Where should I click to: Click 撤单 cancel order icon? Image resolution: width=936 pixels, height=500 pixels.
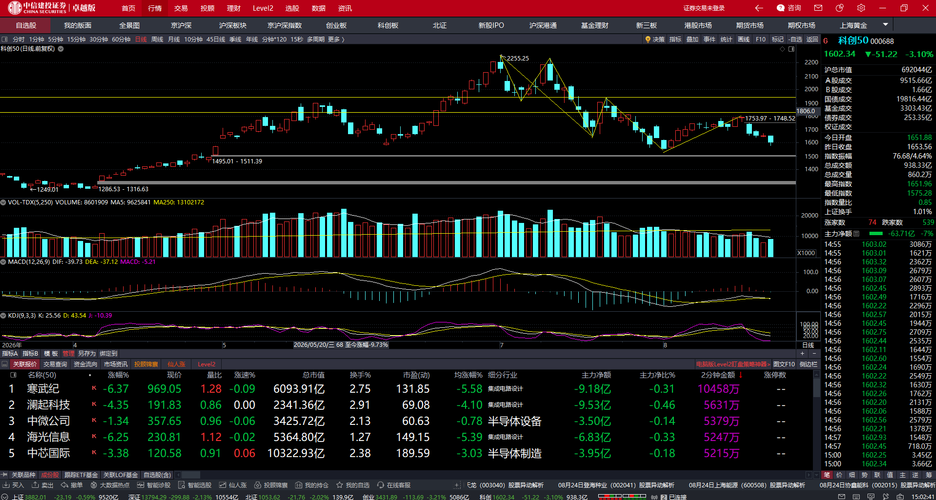(x=64, y=485)
